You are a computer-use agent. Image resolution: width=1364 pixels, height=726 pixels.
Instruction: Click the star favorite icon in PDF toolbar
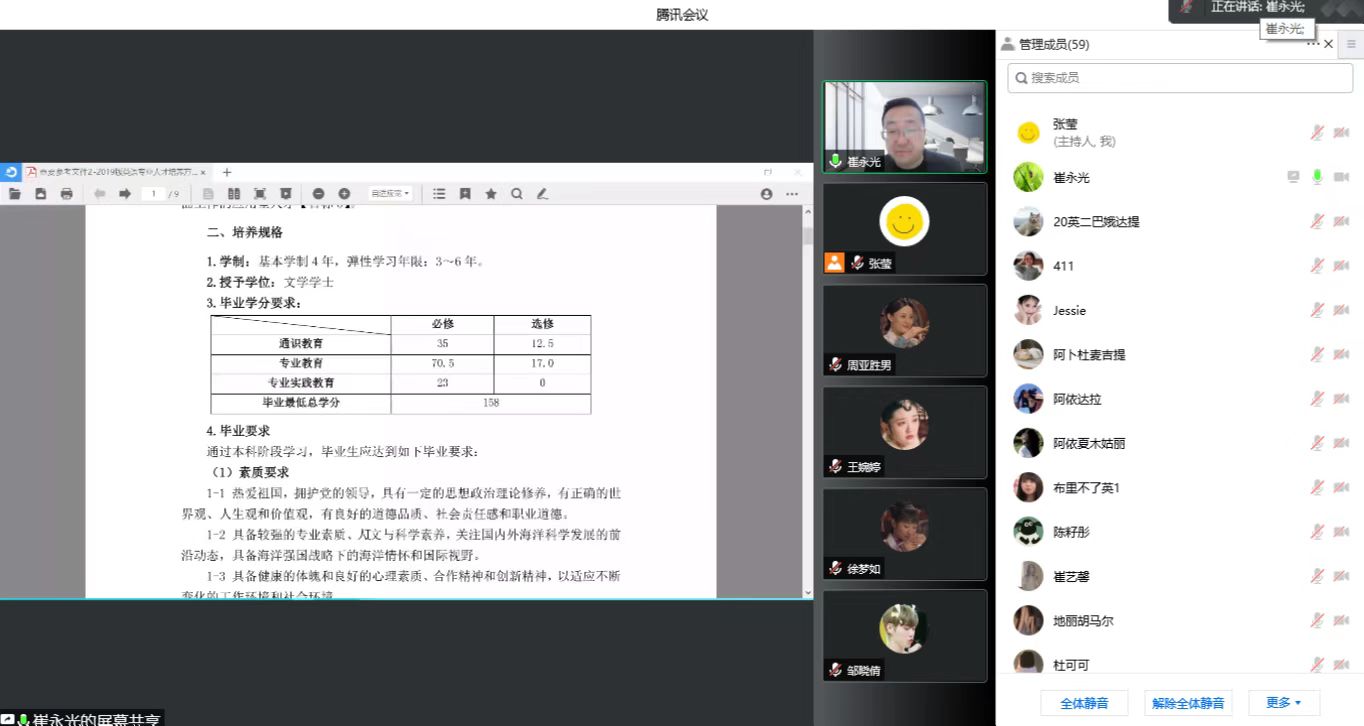point(491,194)
